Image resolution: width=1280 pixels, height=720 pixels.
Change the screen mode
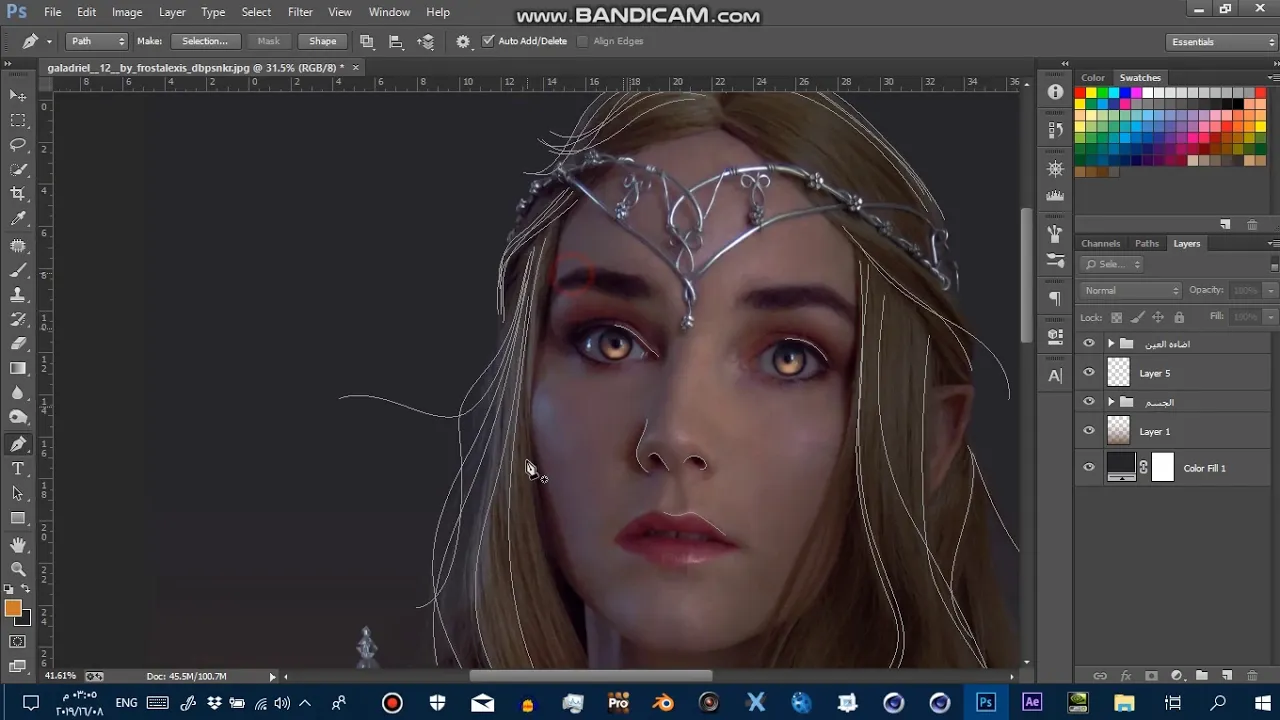pyautogui.click(x=18, y=666)
